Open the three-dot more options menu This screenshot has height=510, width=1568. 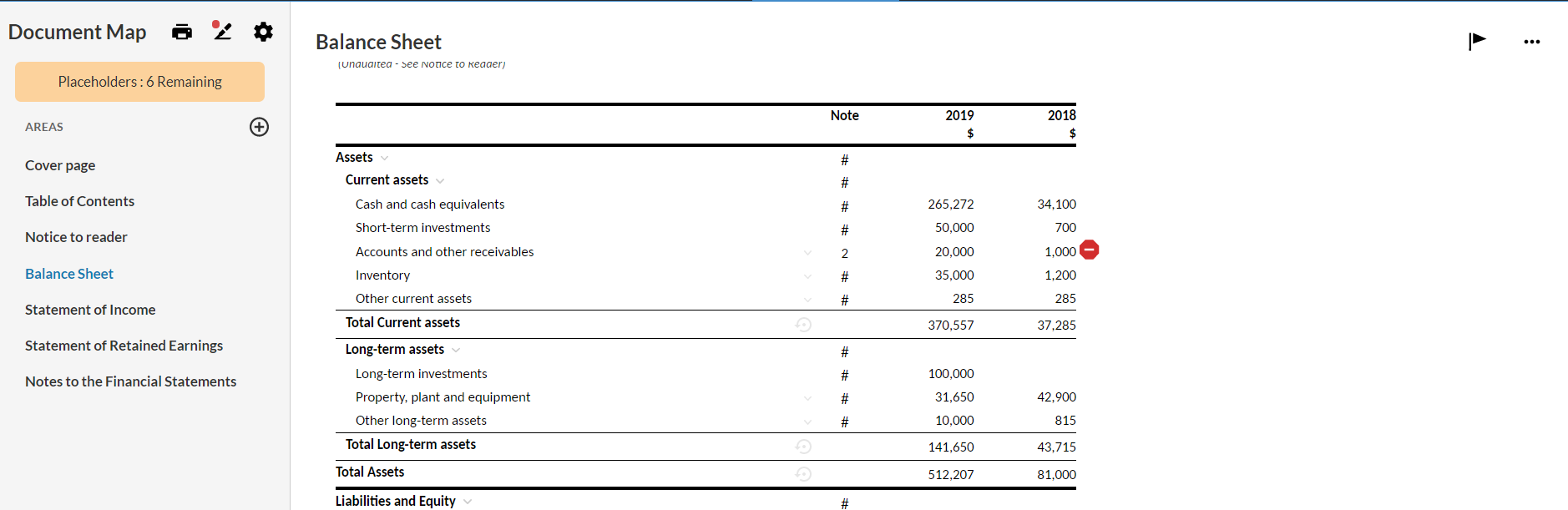(1531, 42)
